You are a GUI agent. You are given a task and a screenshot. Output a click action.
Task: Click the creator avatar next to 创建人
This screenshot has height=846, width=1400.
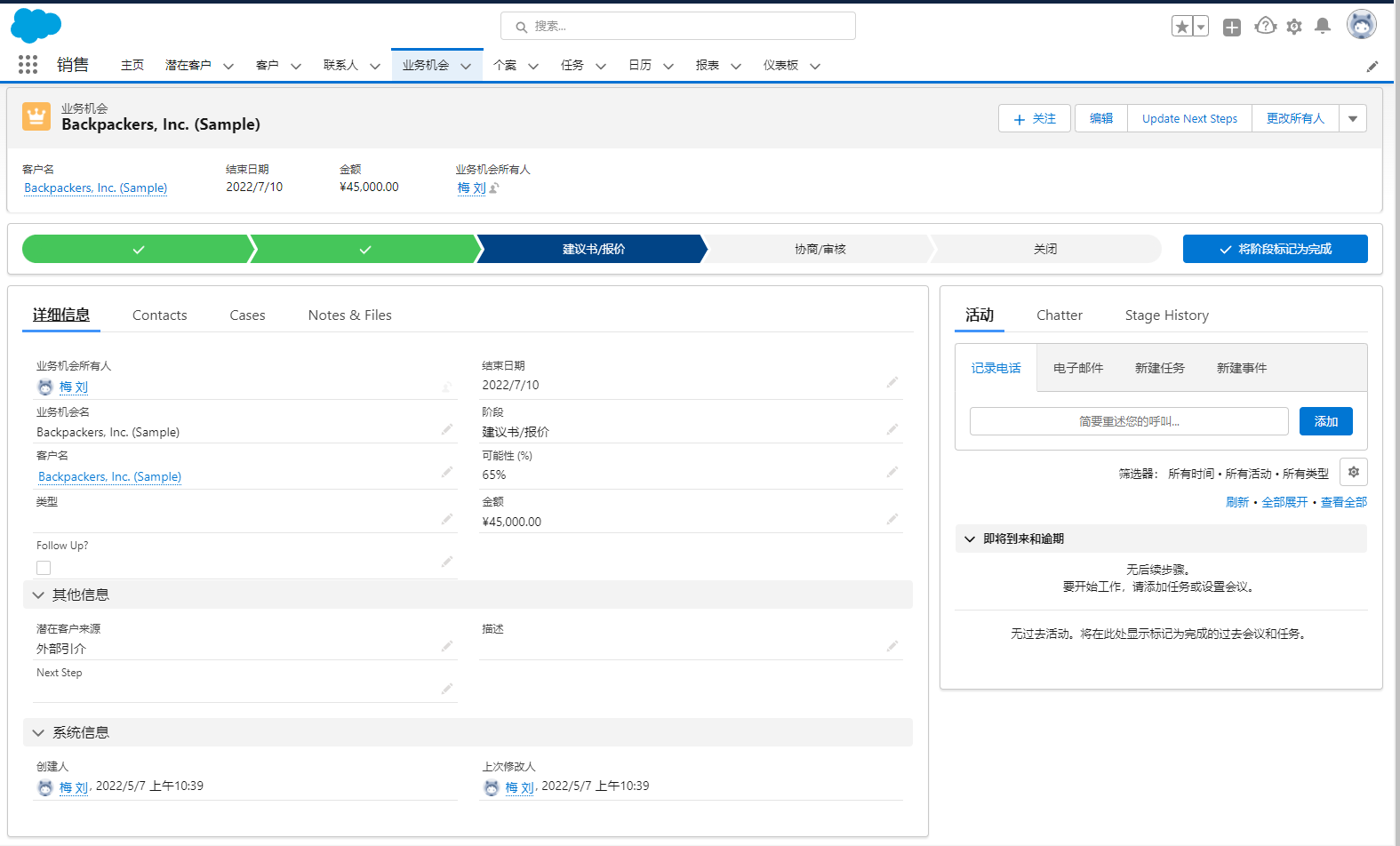click(45, 787)
